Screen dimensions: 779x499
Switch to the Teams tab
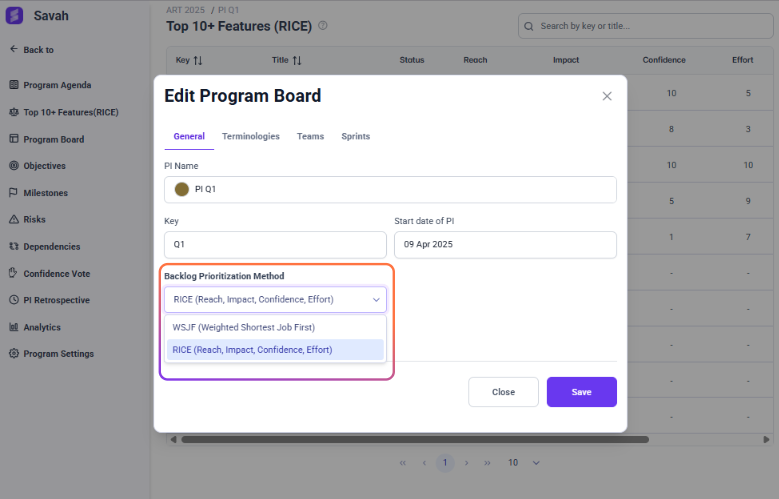pyautogui.click(x=310, y=136)
